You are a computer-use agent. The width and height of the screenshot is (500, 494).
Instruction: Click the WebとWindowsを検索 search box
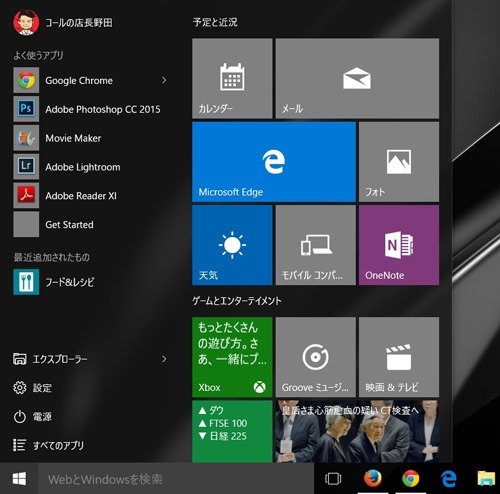176,479
